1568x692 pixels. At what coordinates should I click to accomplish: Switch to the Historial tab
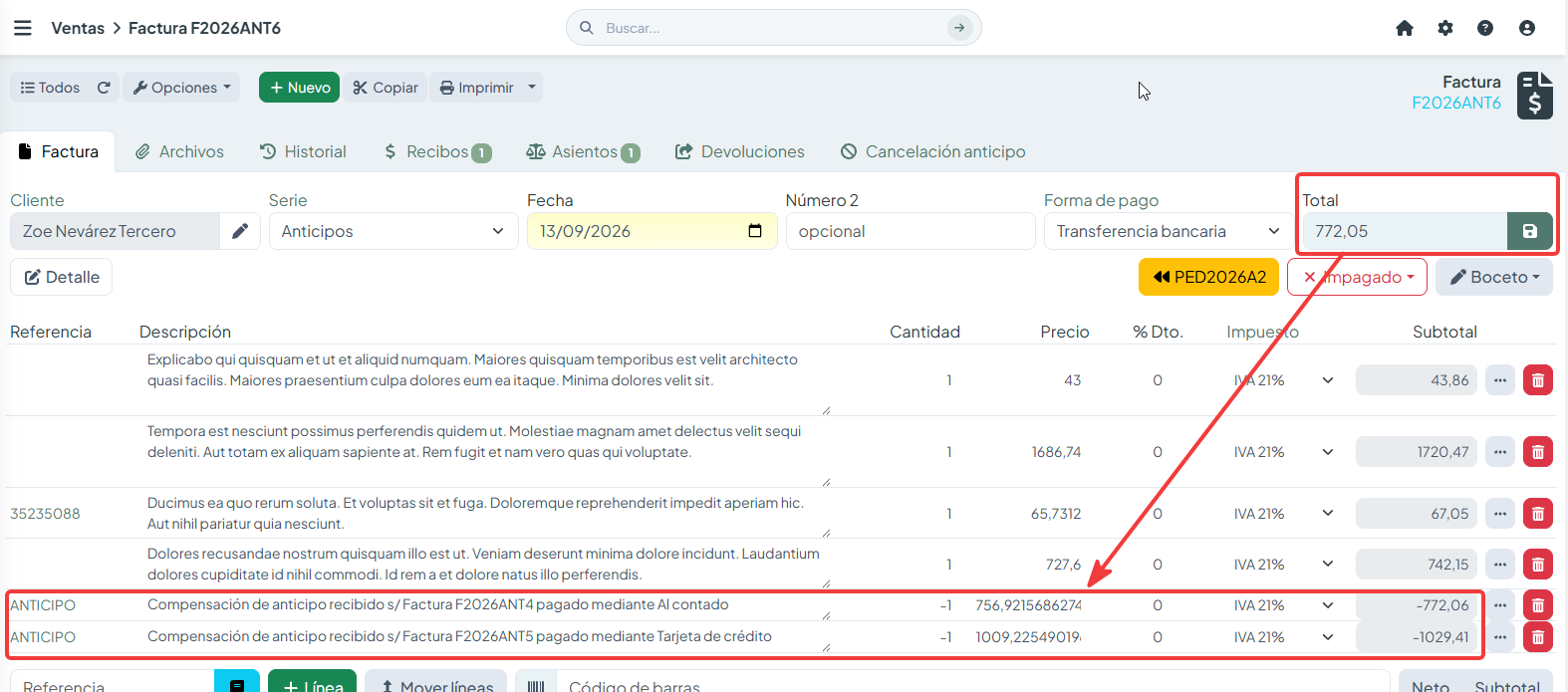coord(303,151)
